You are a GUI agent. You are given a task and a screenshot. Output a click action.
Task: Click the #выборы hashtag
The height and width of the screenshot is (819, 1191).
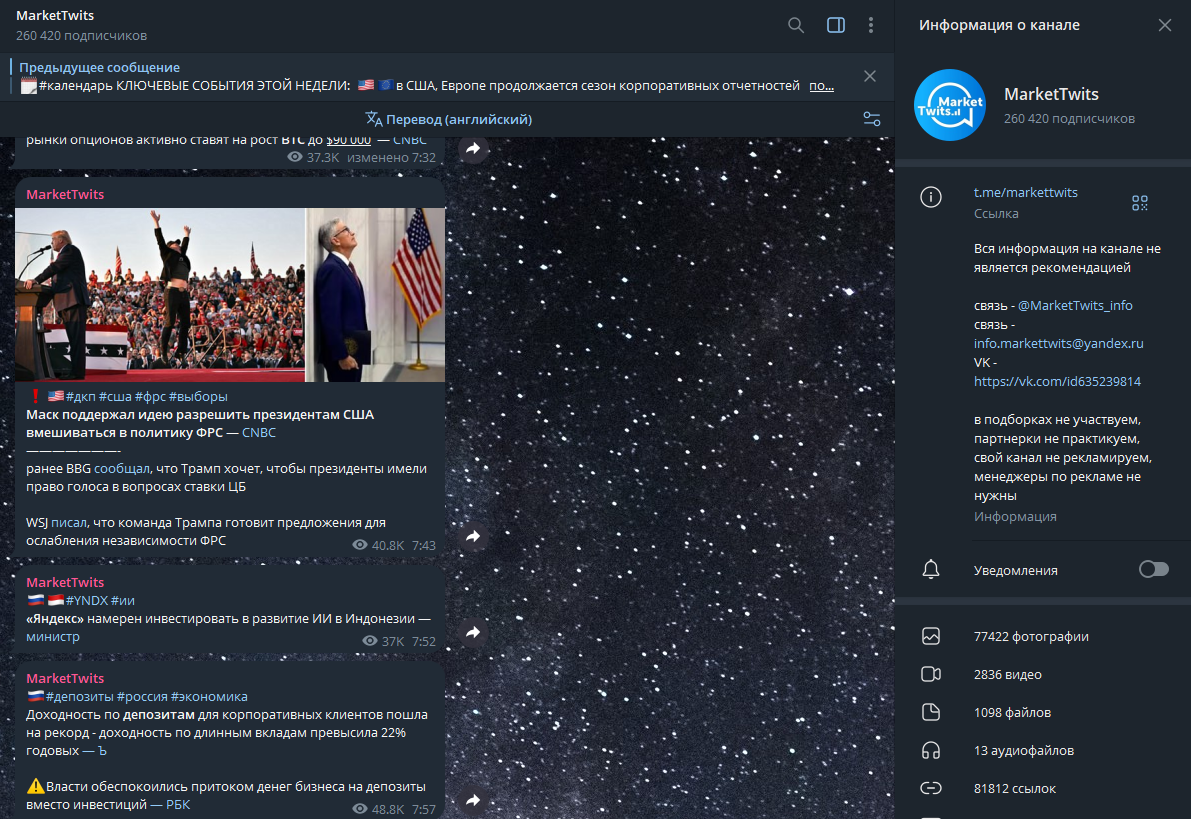[x=198, y=397]
